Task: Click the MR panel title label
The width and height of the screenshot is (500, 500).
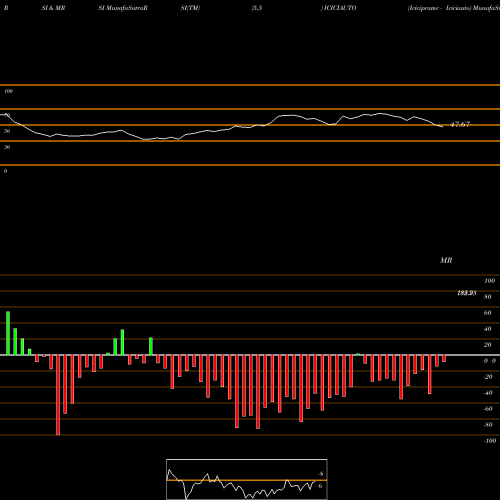Action: point(446,260)
